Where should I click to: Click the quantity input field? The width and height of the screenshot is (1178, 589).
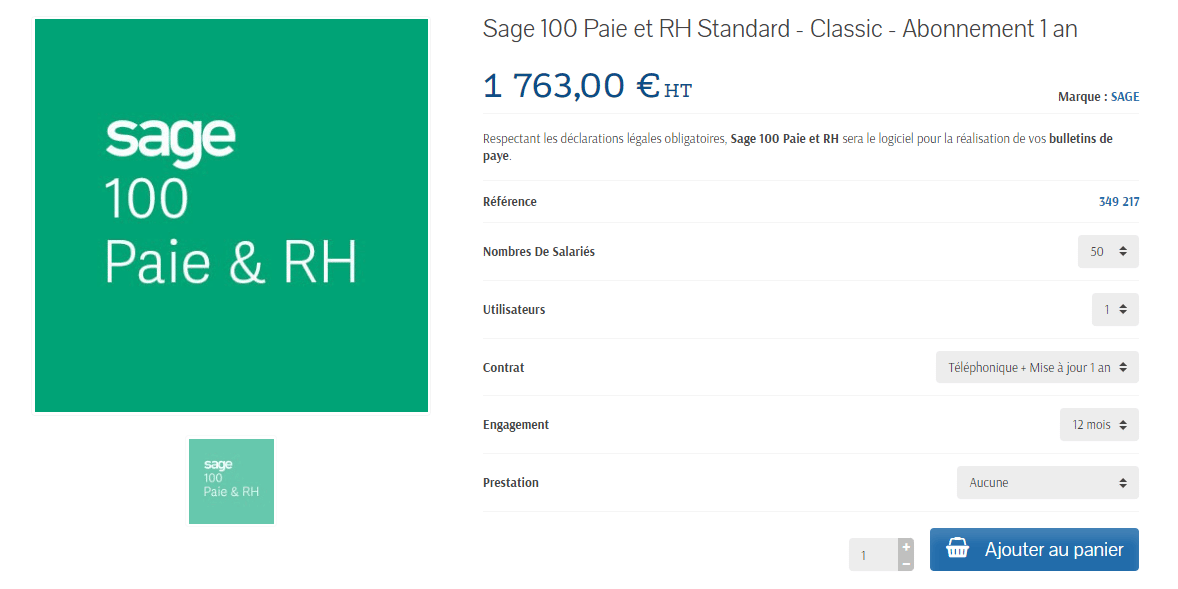click(872, 555)
